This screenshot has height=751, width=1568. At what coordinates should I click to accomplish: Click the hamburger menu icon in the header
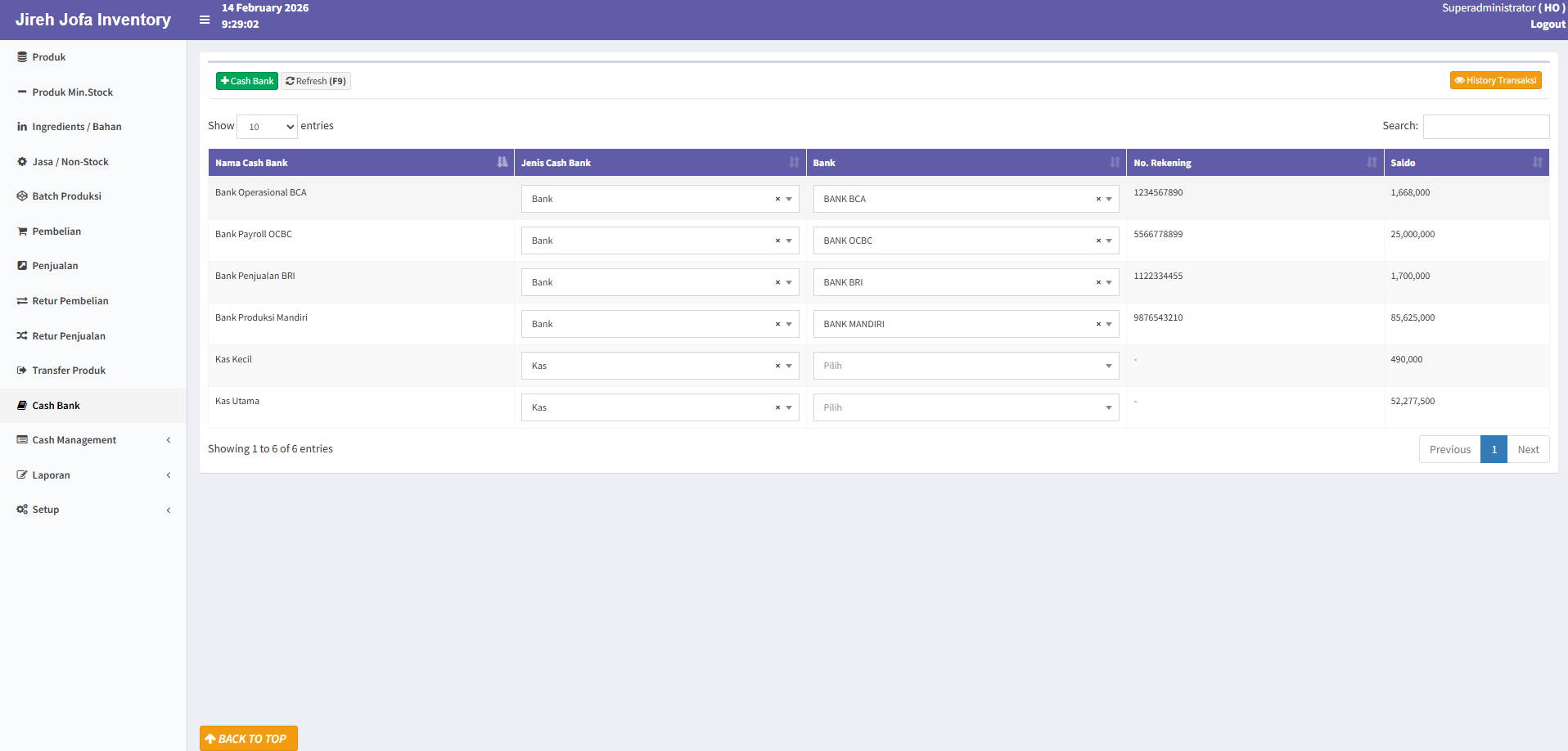coord(204,20)
